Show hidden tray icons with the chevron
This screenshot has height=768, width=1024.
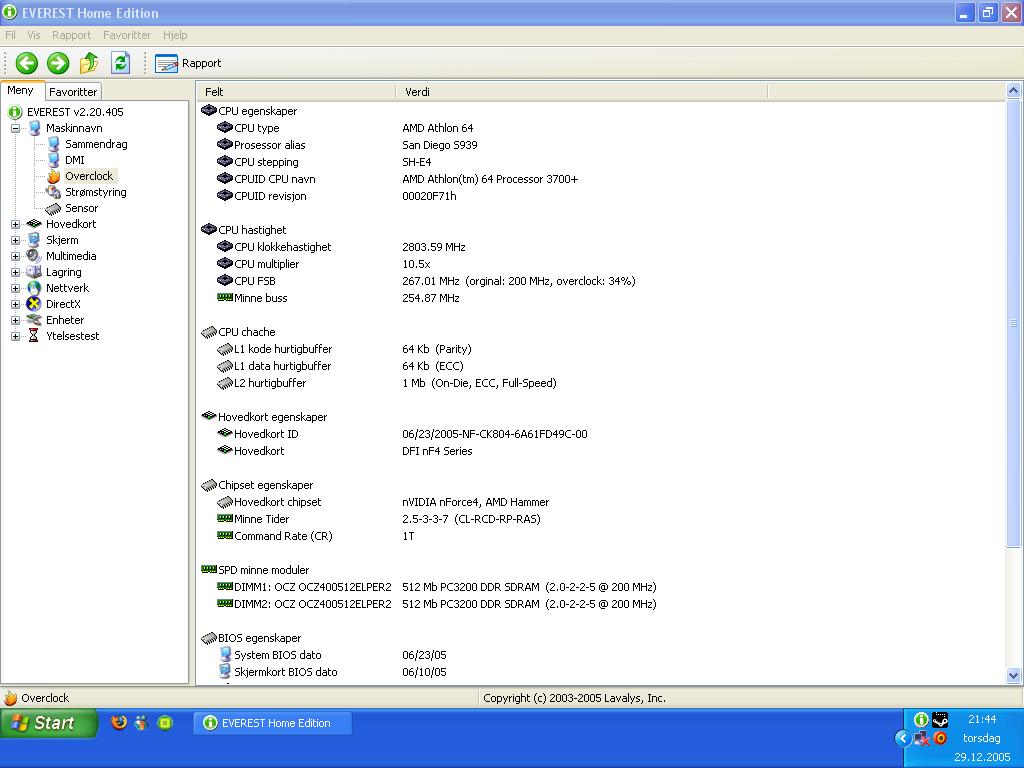903,739
